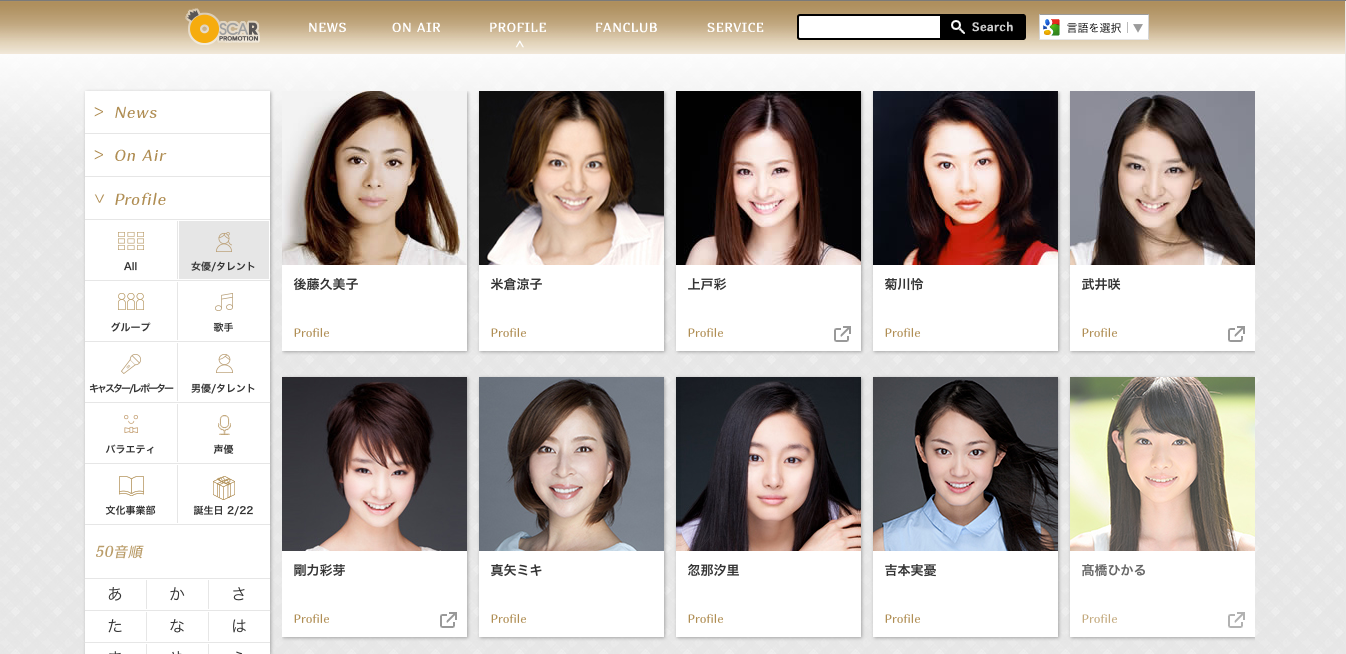
Task: Open external link icon on 上戸彩 card
Action: (842, 334)
